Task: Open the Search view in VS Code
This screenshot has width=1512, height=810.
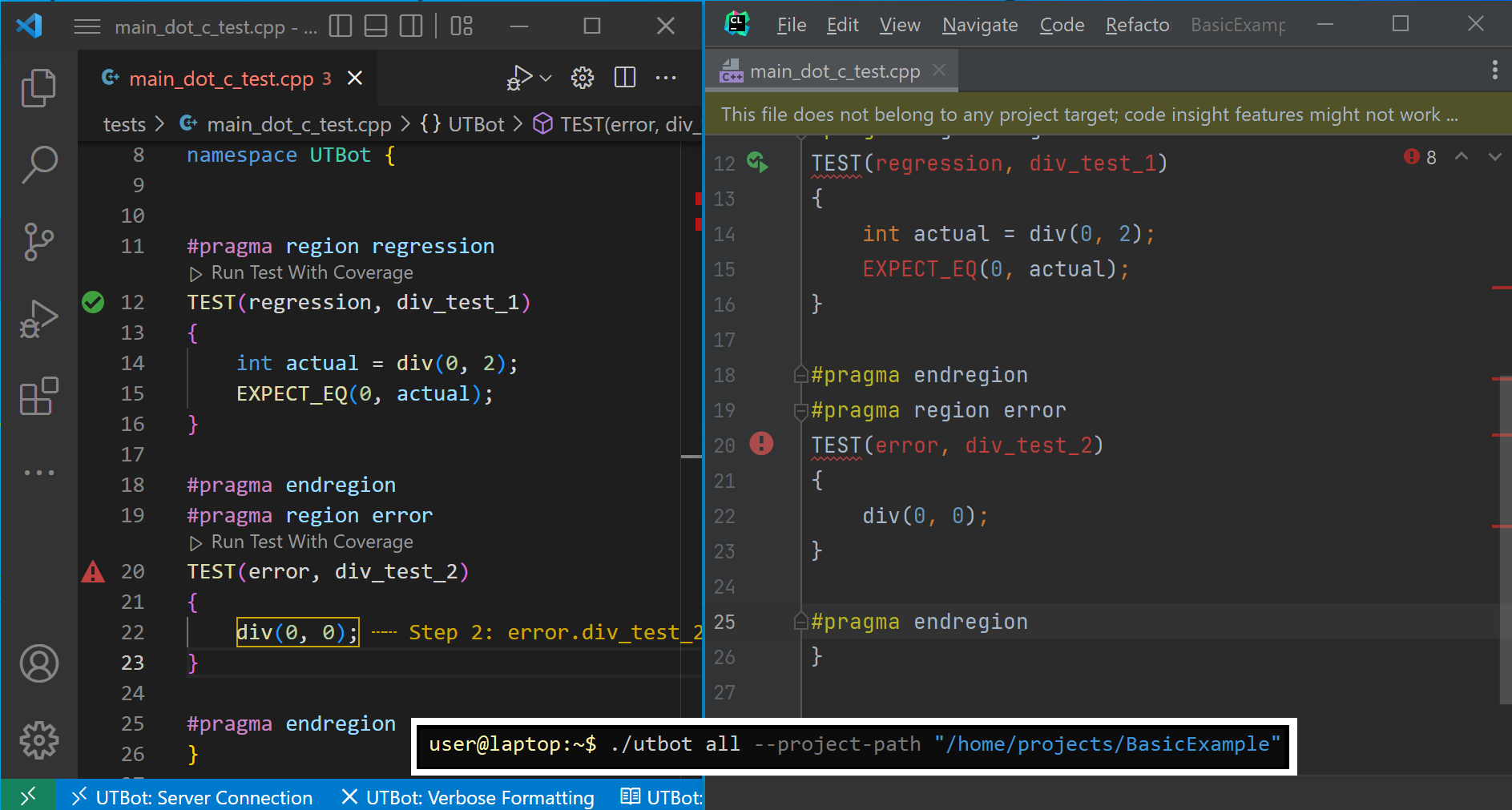Action: [x=38, y=164]
